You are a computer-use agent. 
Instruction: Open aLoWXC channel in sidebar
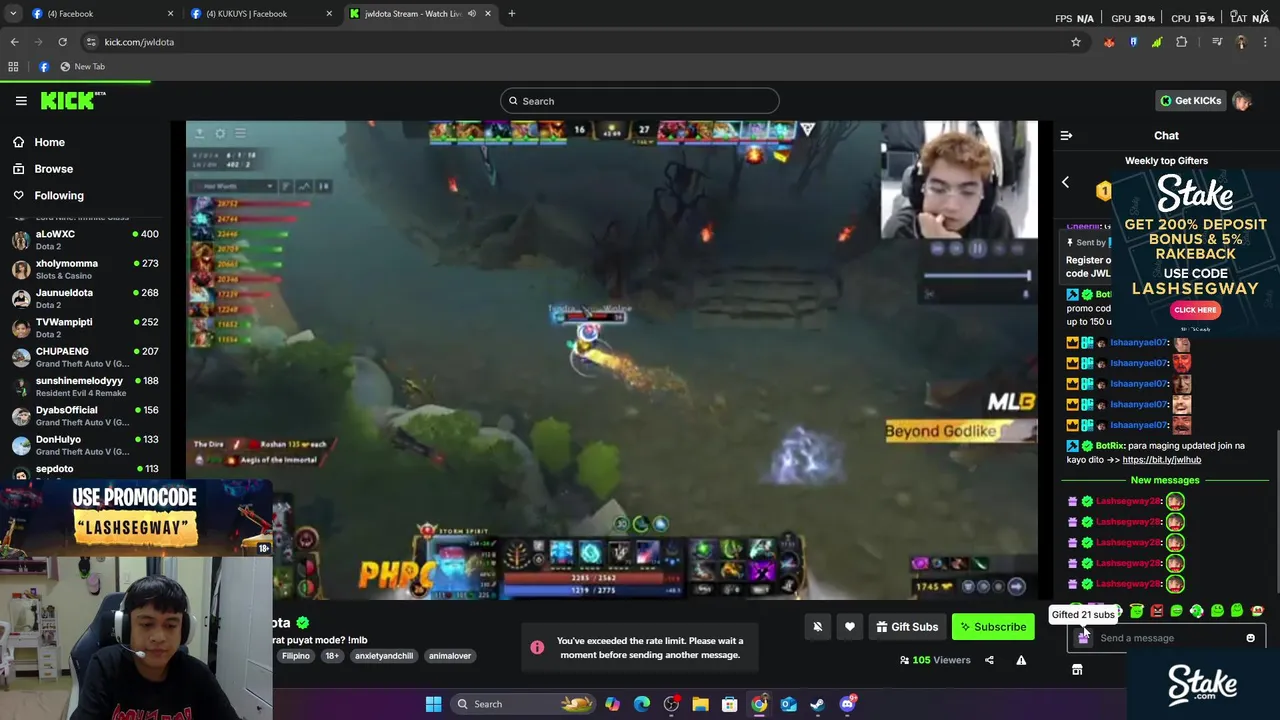pyautogui.click(x=85, y=240)
